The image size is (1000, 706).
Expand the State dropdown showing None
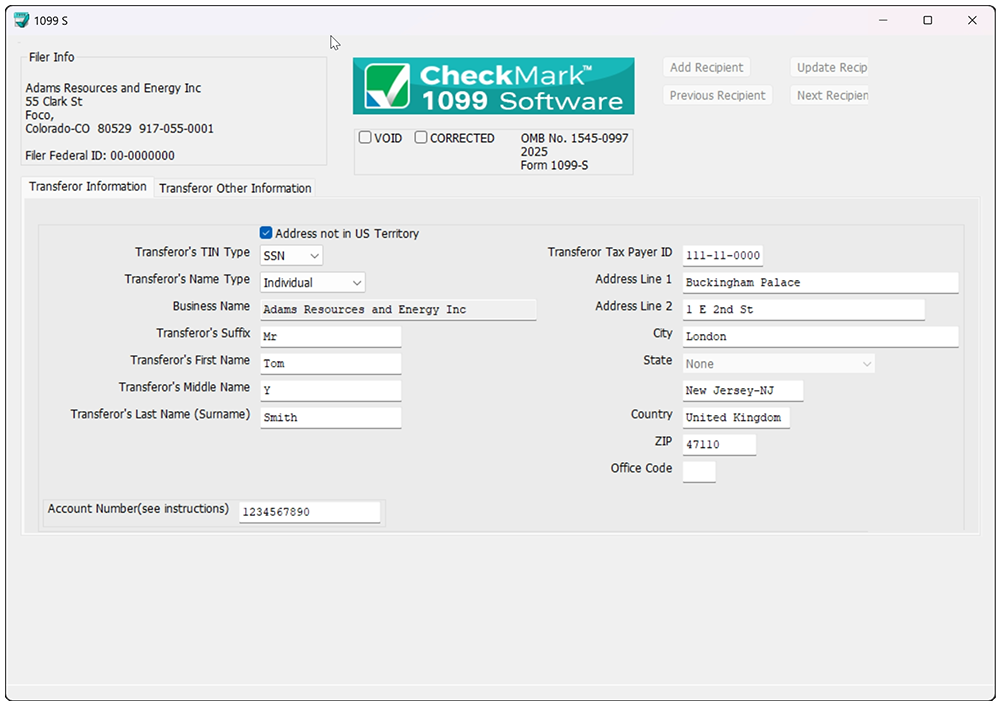click(x=779, y=364)
